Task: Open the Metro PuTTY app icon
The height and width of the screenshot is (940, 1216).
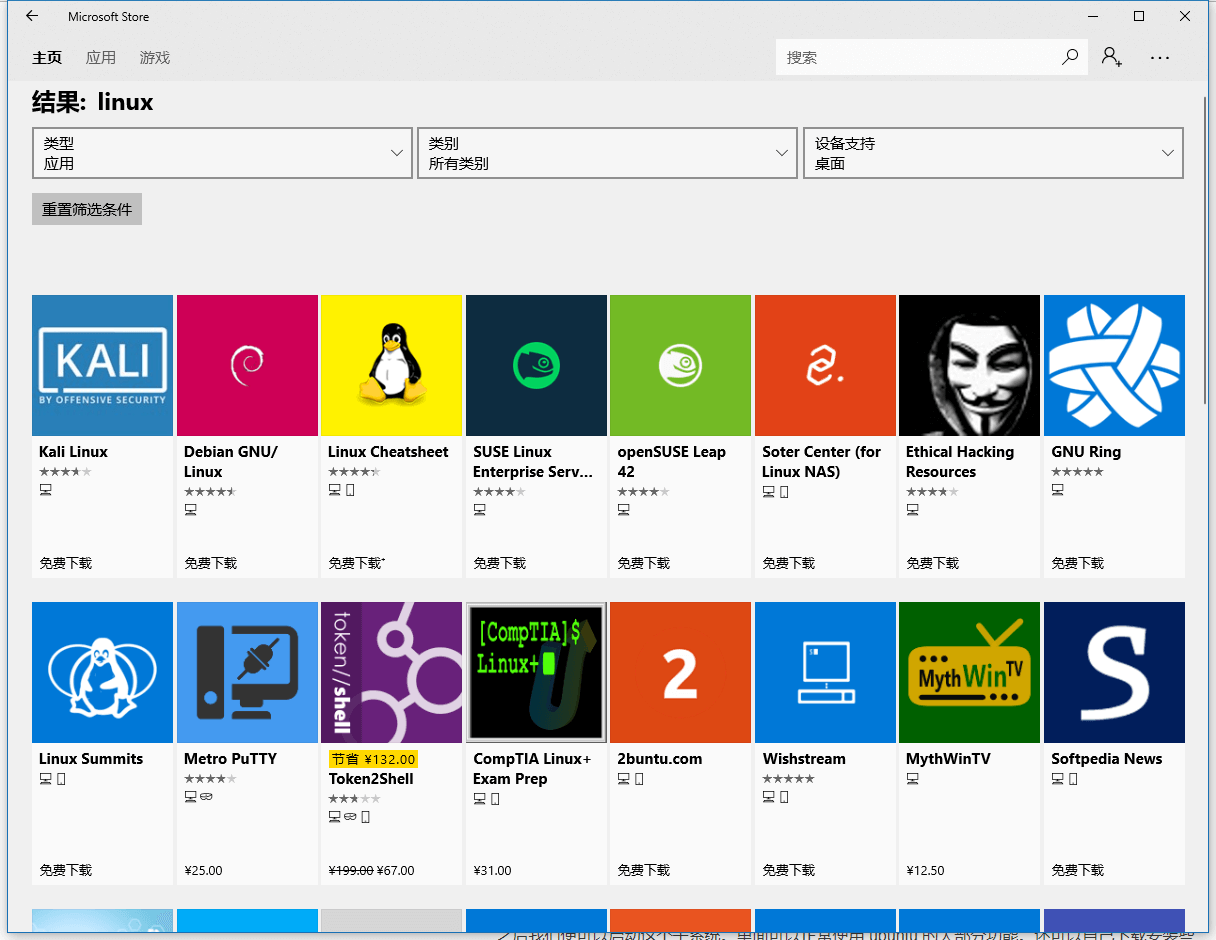Action: [247, 672]
